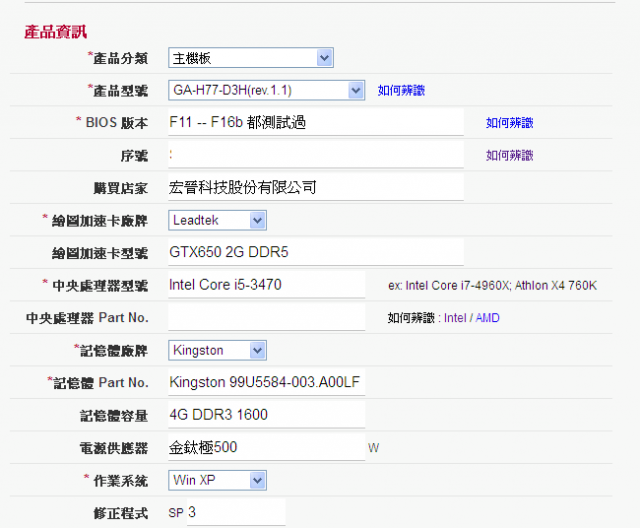Click 如何辨識 link beside 產品型號

(x=401, y=90)
